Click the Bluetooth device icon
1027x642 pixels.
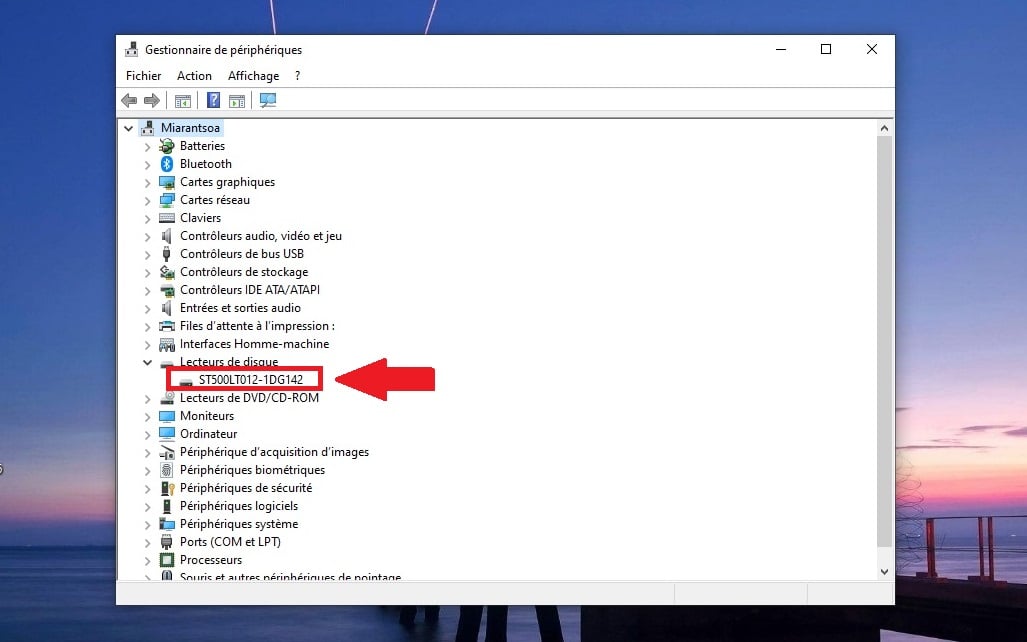pyautogui.click(x=168, y=163)
